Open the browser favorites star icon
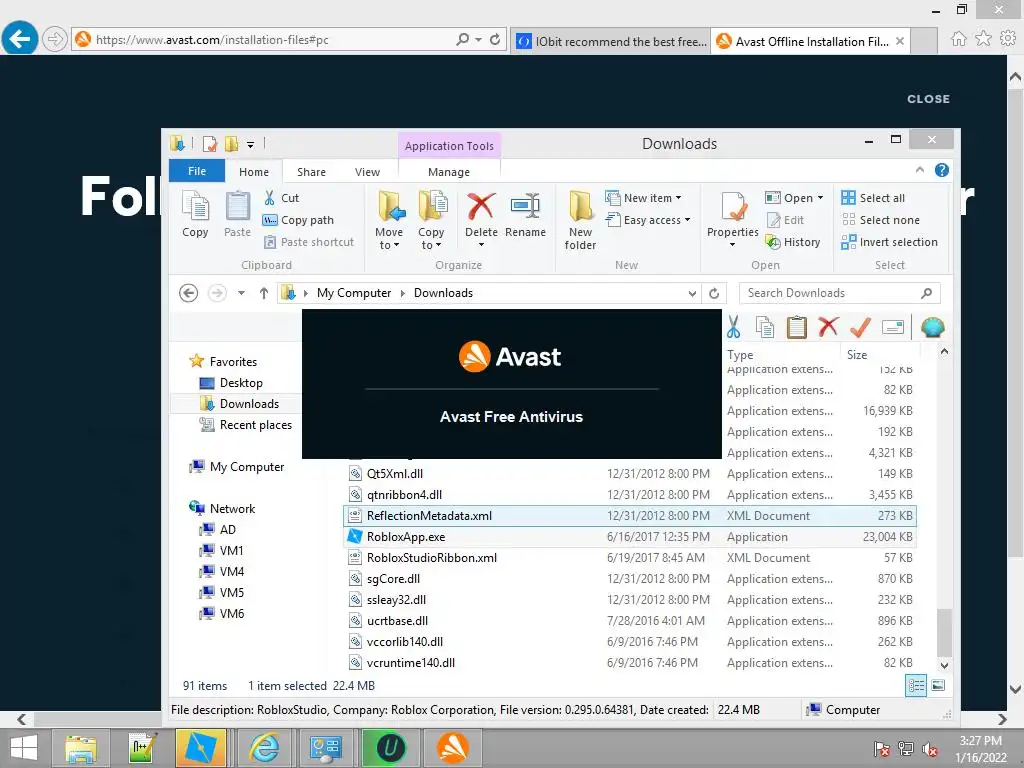 click(x=983, y=39)
